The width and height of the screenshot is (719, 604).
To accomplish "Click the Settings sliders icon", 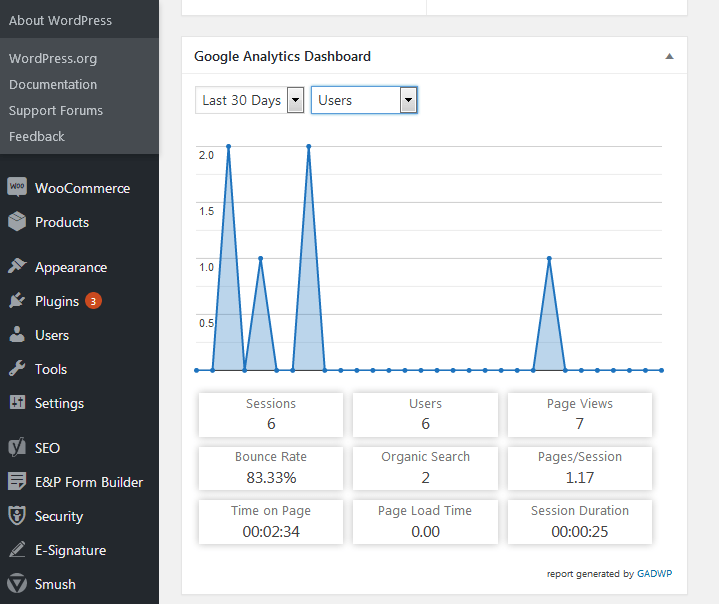I will [x=17, y=403].
